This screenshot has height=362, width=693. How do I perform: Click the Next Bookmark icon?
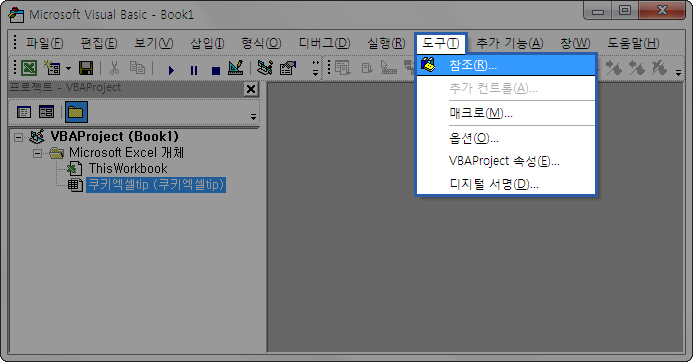[614, 68]
